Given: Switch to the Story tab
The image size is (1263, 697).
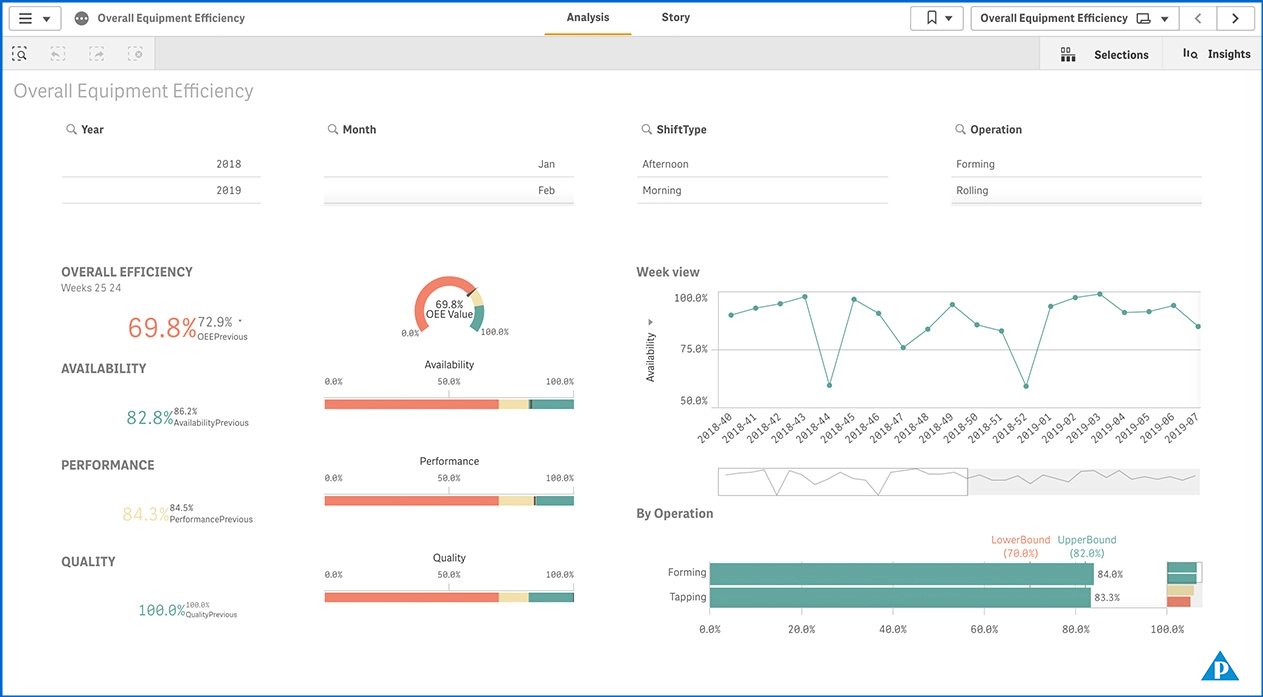Looking at the screenshot, I should pyautogui.click(x=675, y=18).
